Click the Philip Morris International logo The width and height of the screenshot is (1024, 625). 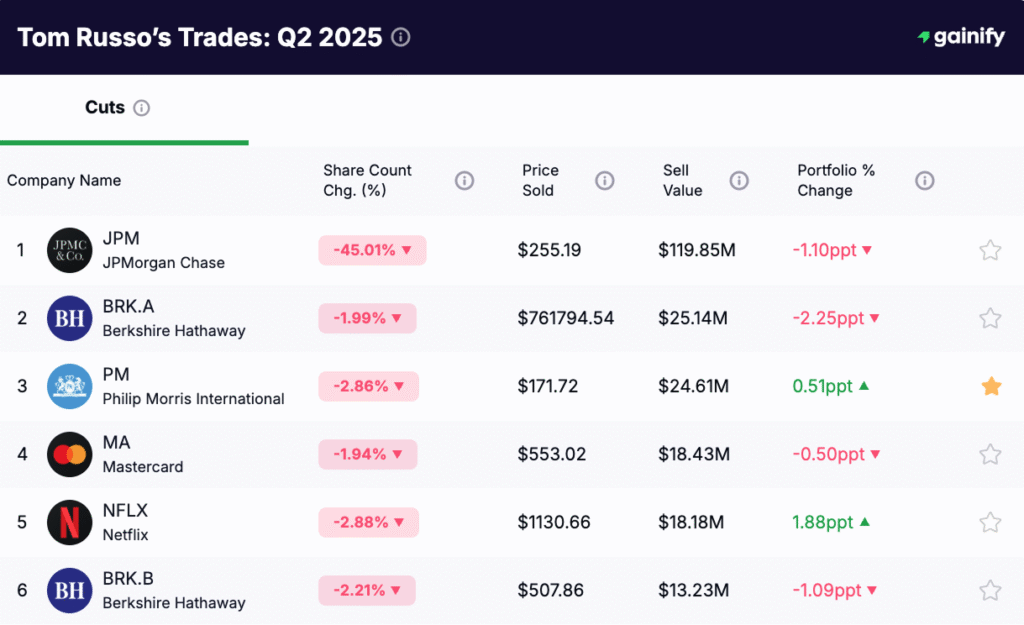(69, 386)
